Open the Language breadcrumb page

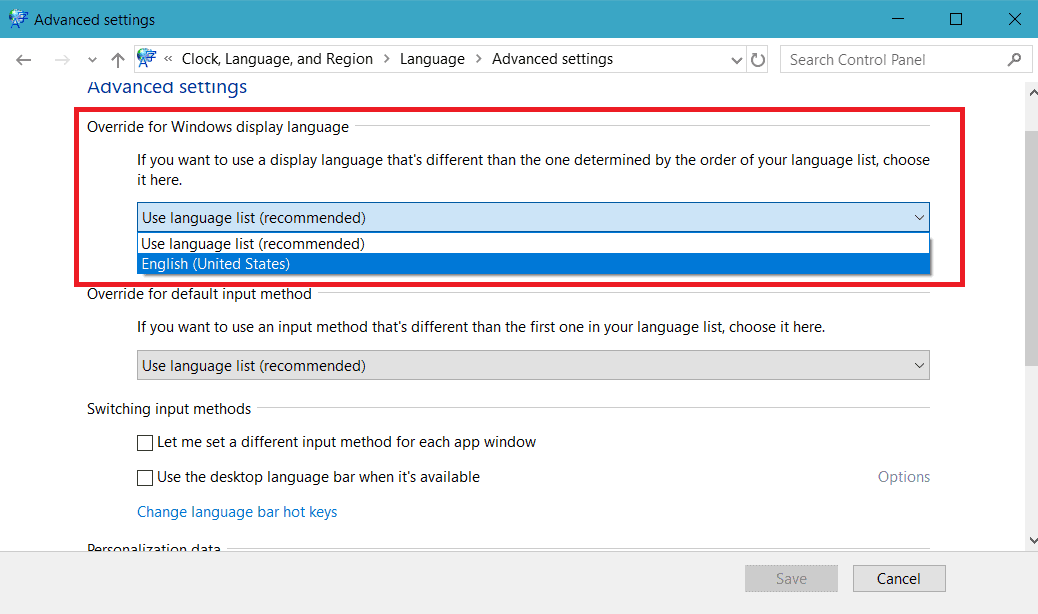coord(432,58)
